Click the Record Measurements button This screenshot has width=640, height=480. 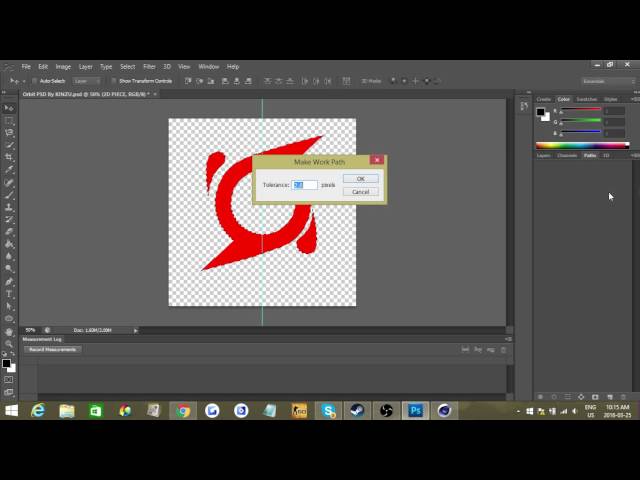pyautogui.click(x=52, y=350)
